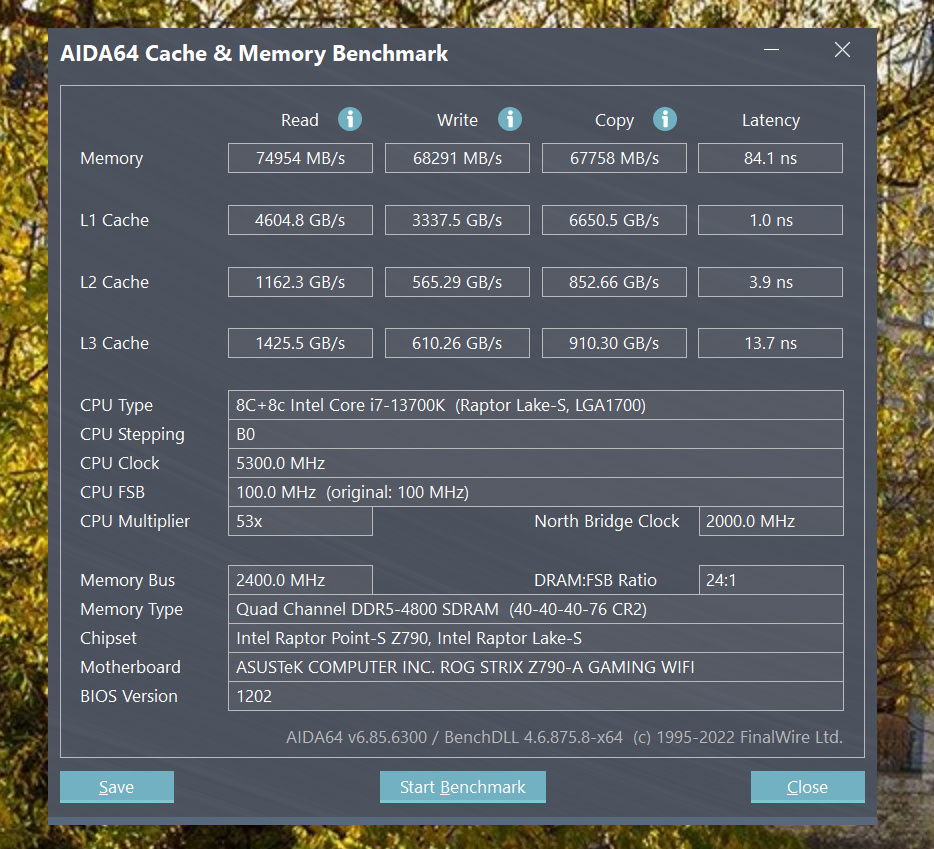Click the Close button

coord(808,787)
